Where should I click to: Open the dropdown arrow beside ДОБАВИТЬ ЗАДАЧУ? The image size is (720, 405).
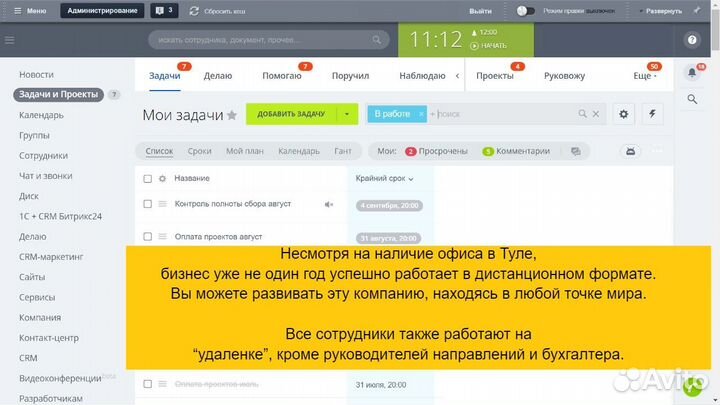[347, 114]
